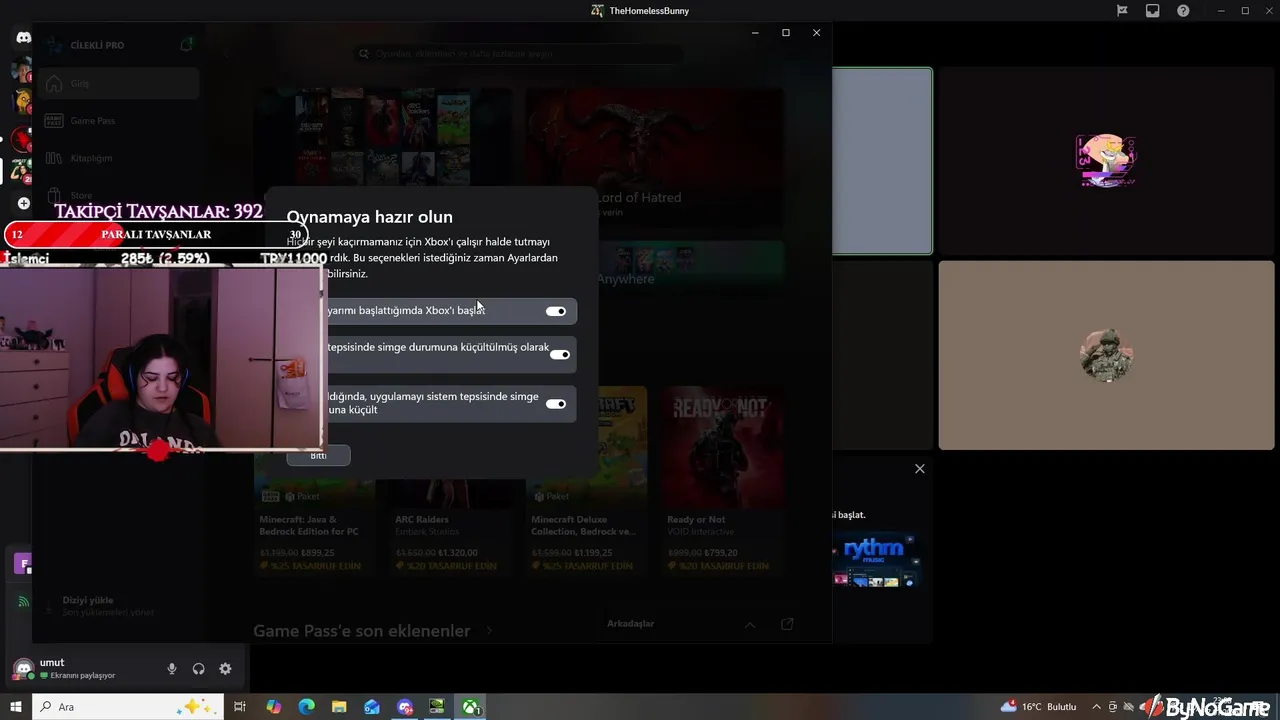Open the Ready or Not game card

coord(723,481)
